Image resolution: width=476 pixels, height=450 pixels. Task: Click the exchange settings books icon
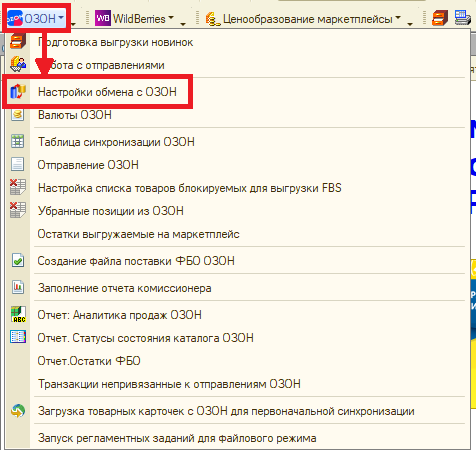click(x=18, y=91)
